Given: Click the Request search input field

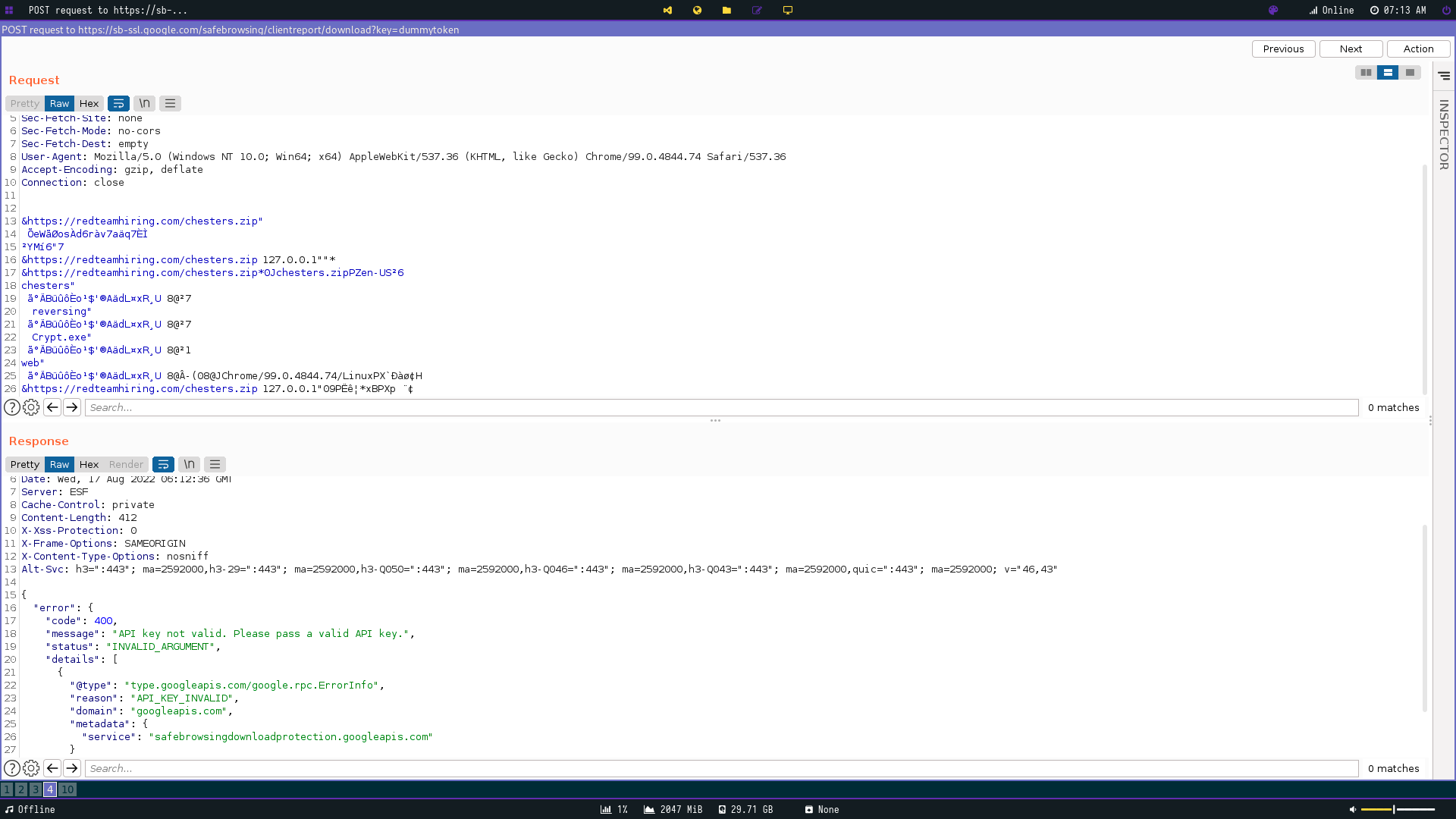Looking at the screenshot, I should point(720,407).
